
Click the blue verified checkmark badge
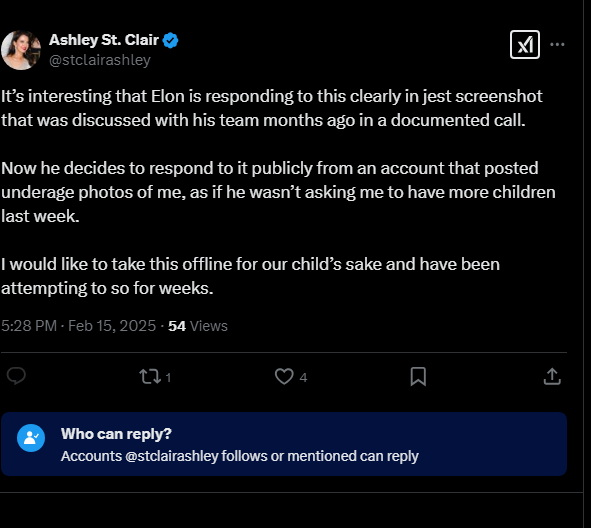click(170, 40)
